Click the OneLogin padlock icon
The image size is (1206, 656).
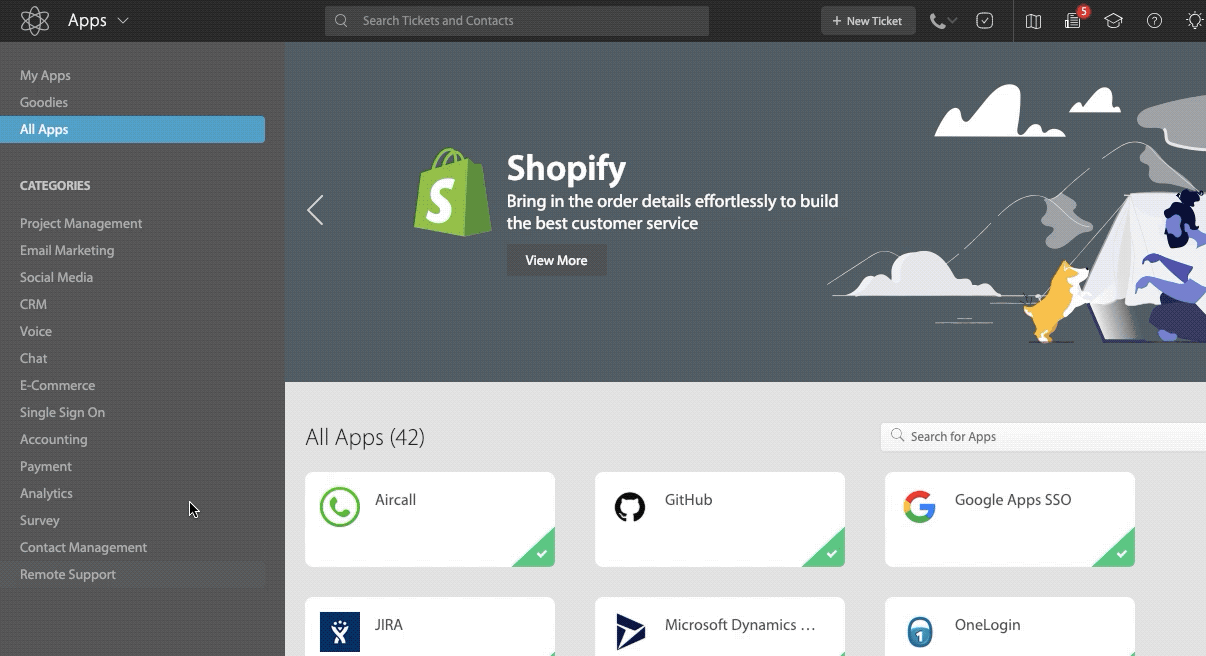coord(920,632)
